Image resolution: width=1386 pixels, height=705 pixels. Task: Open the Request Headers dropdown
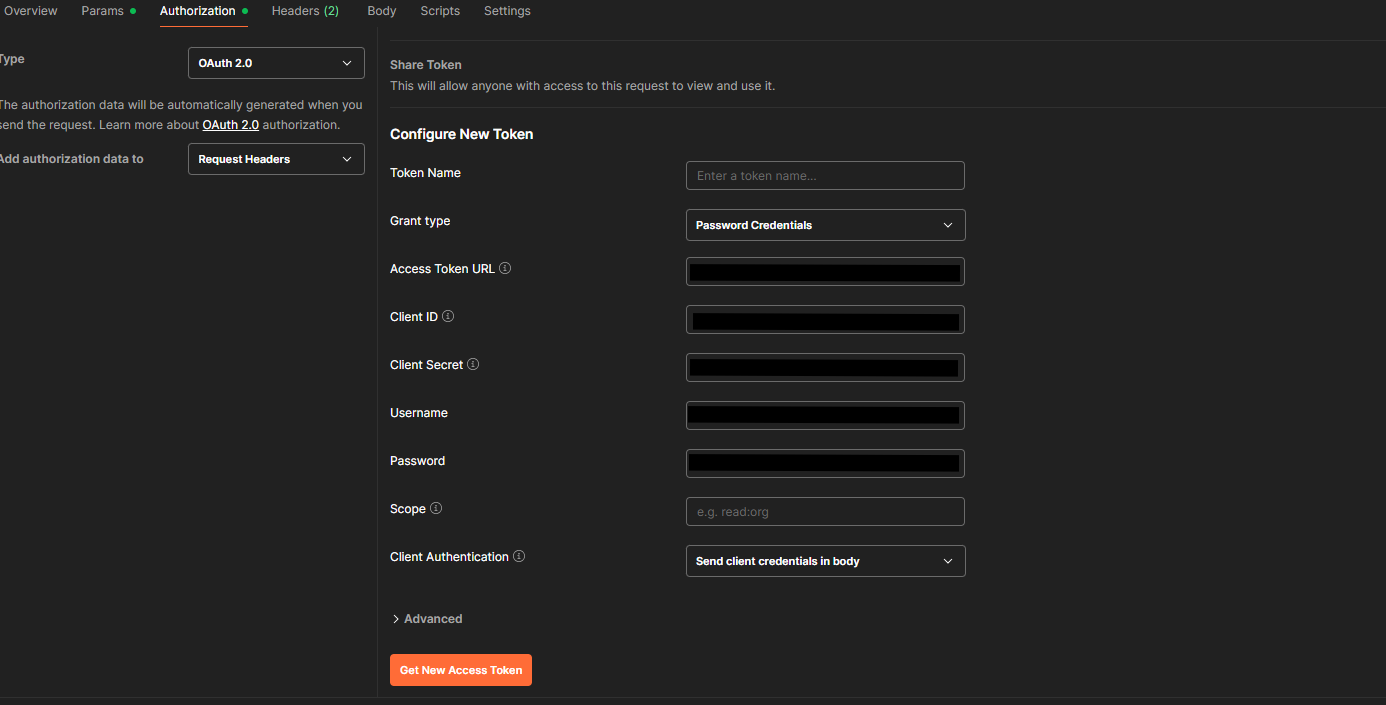pyautogui.click(x=276, y=159)
